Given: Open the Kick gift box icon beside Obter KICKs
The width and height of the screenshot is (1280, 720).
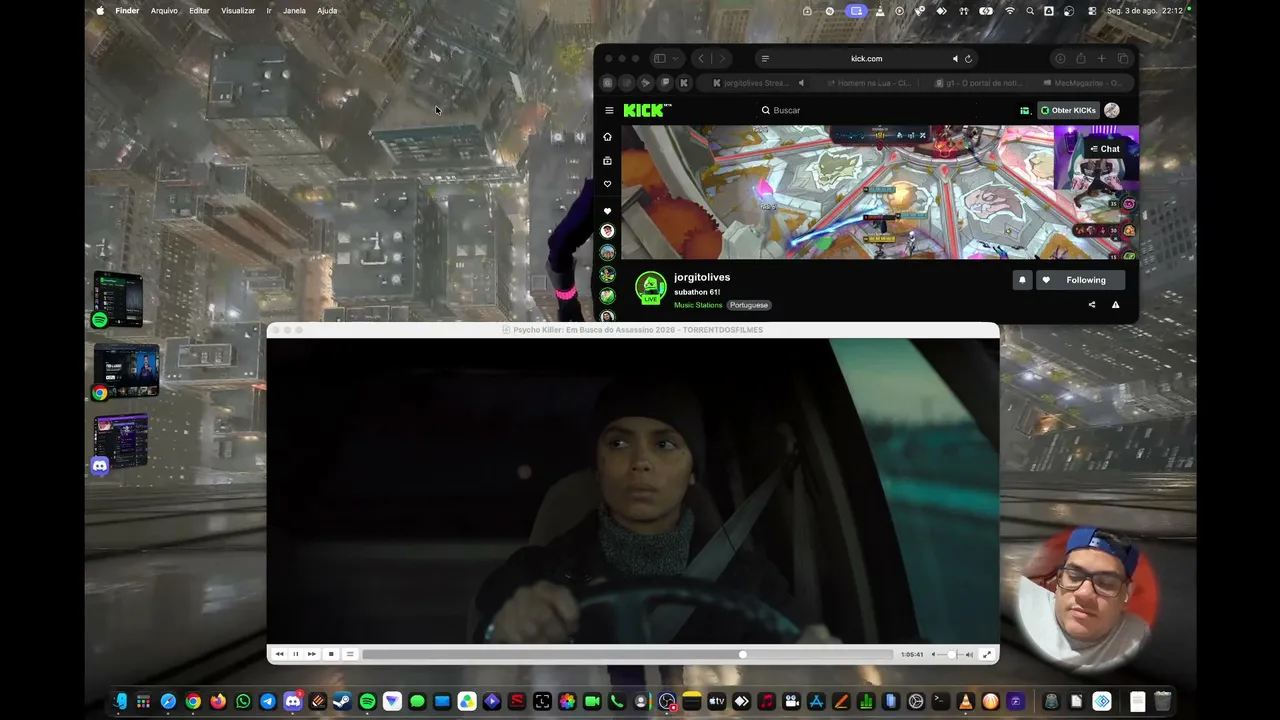Looking at the screenshot, I should click(1025, 110).
